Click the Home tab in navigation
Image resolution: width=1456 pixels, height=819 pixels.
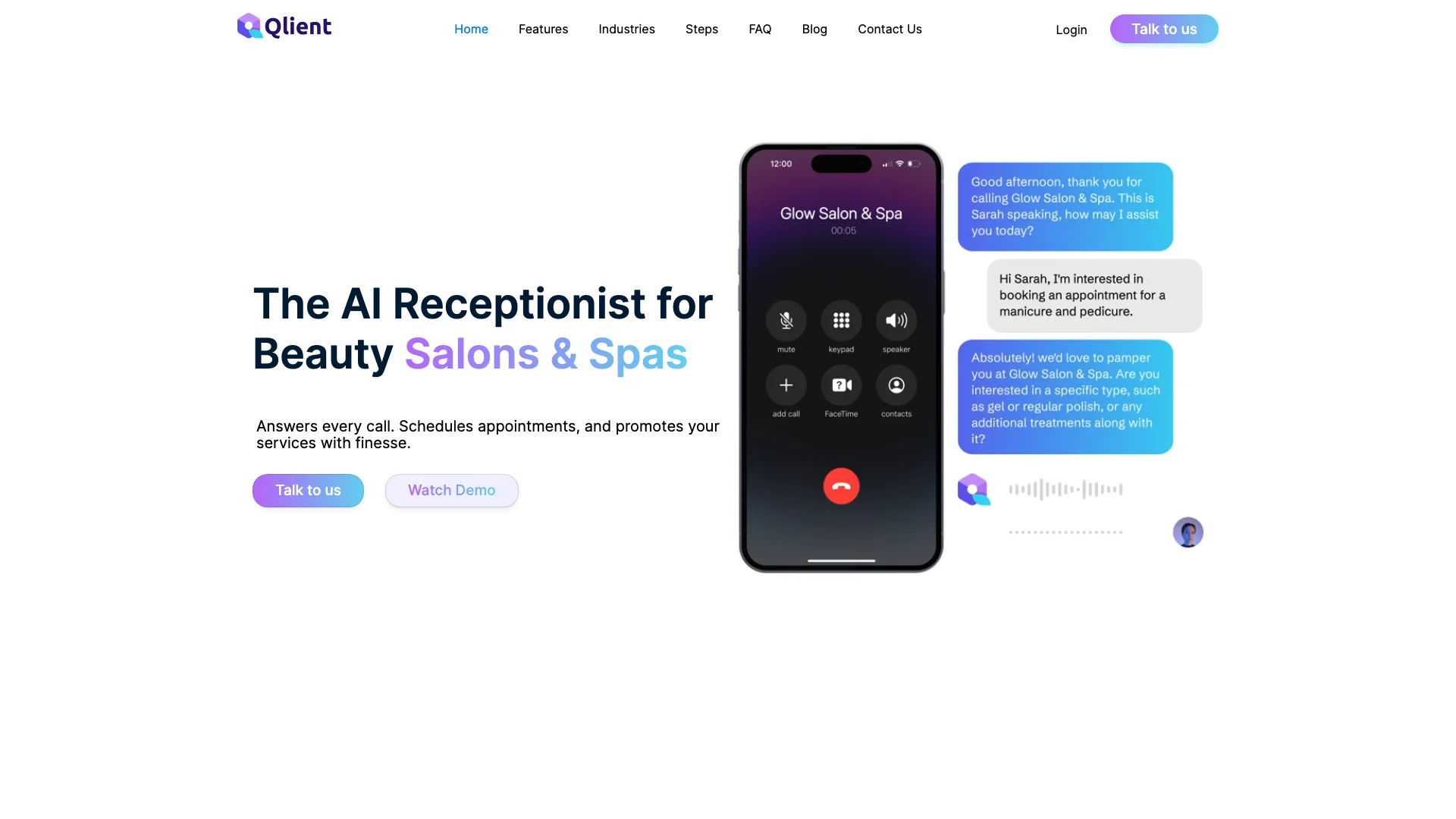pos(471,28)
